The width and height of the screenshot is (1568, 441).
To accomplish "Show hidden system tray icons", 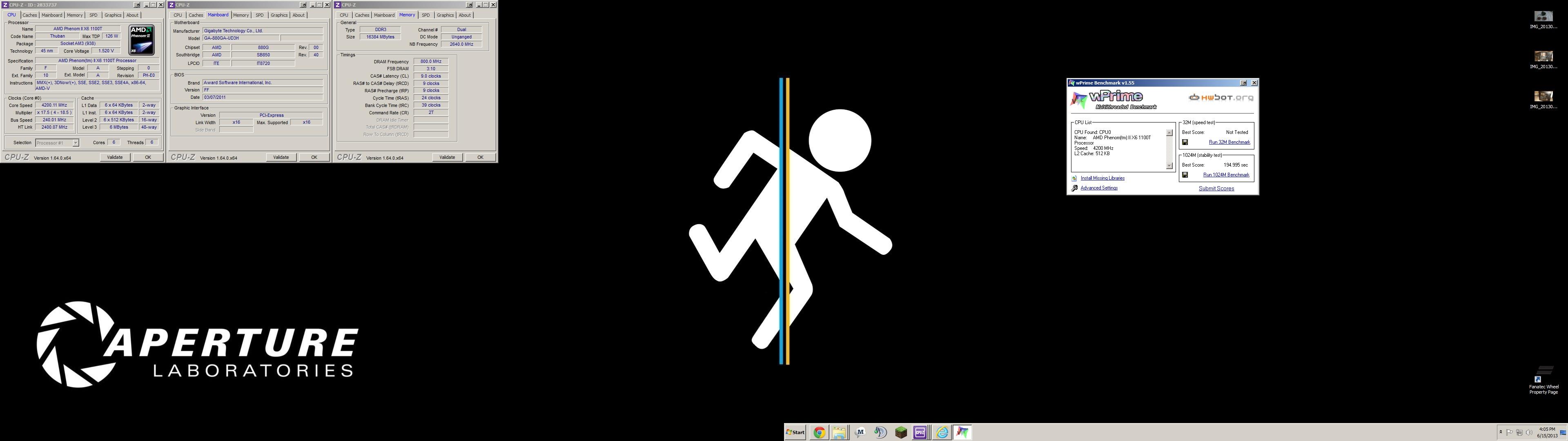I will [1501, 432].
